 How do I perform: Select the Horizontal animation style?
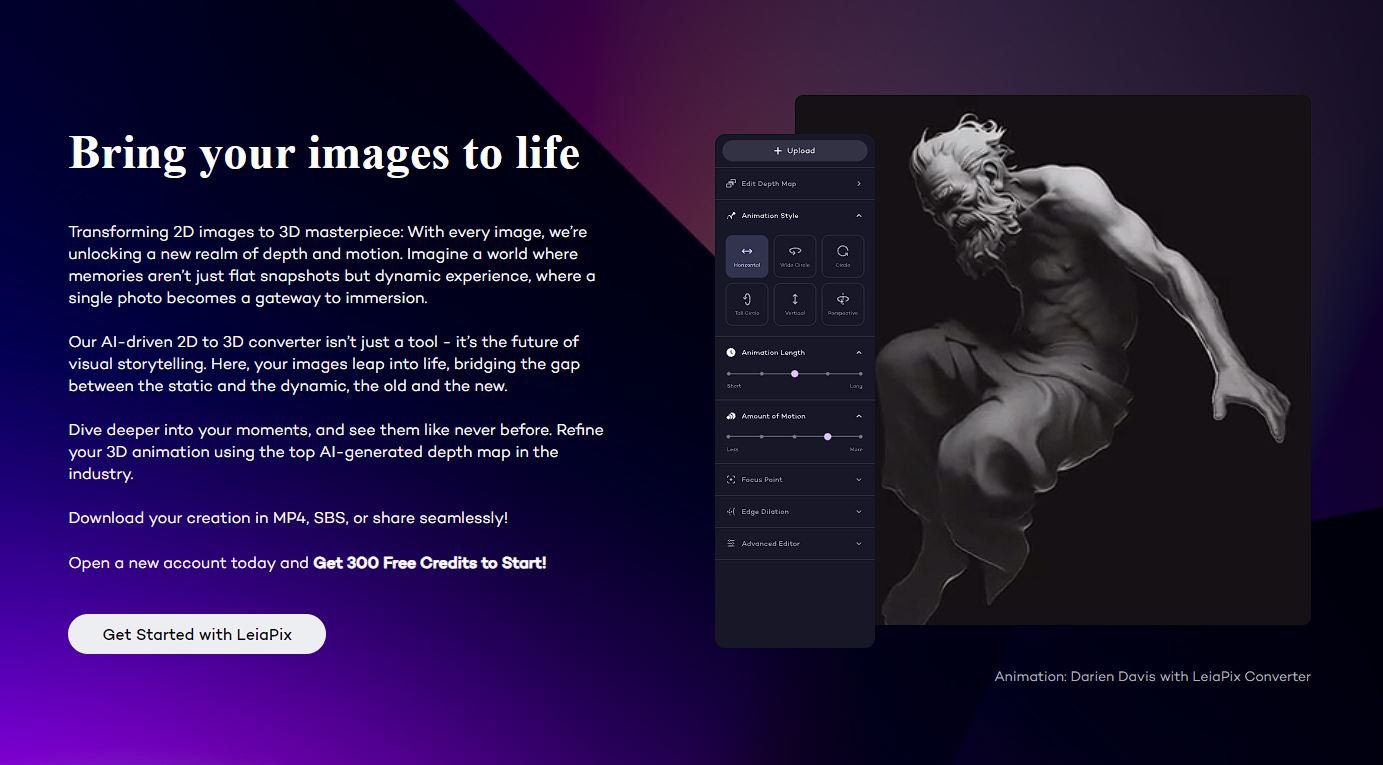pos(747,256)
